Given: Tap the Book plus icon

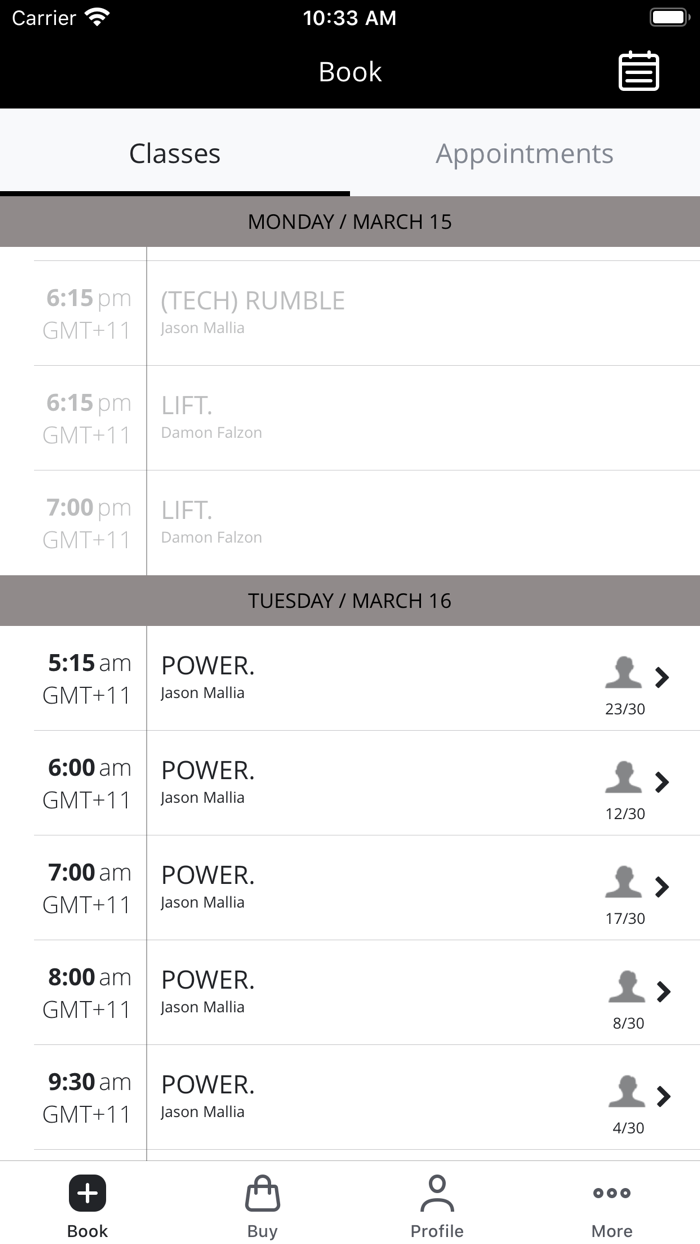Looking at the screenshot, I should point(87,1193).
